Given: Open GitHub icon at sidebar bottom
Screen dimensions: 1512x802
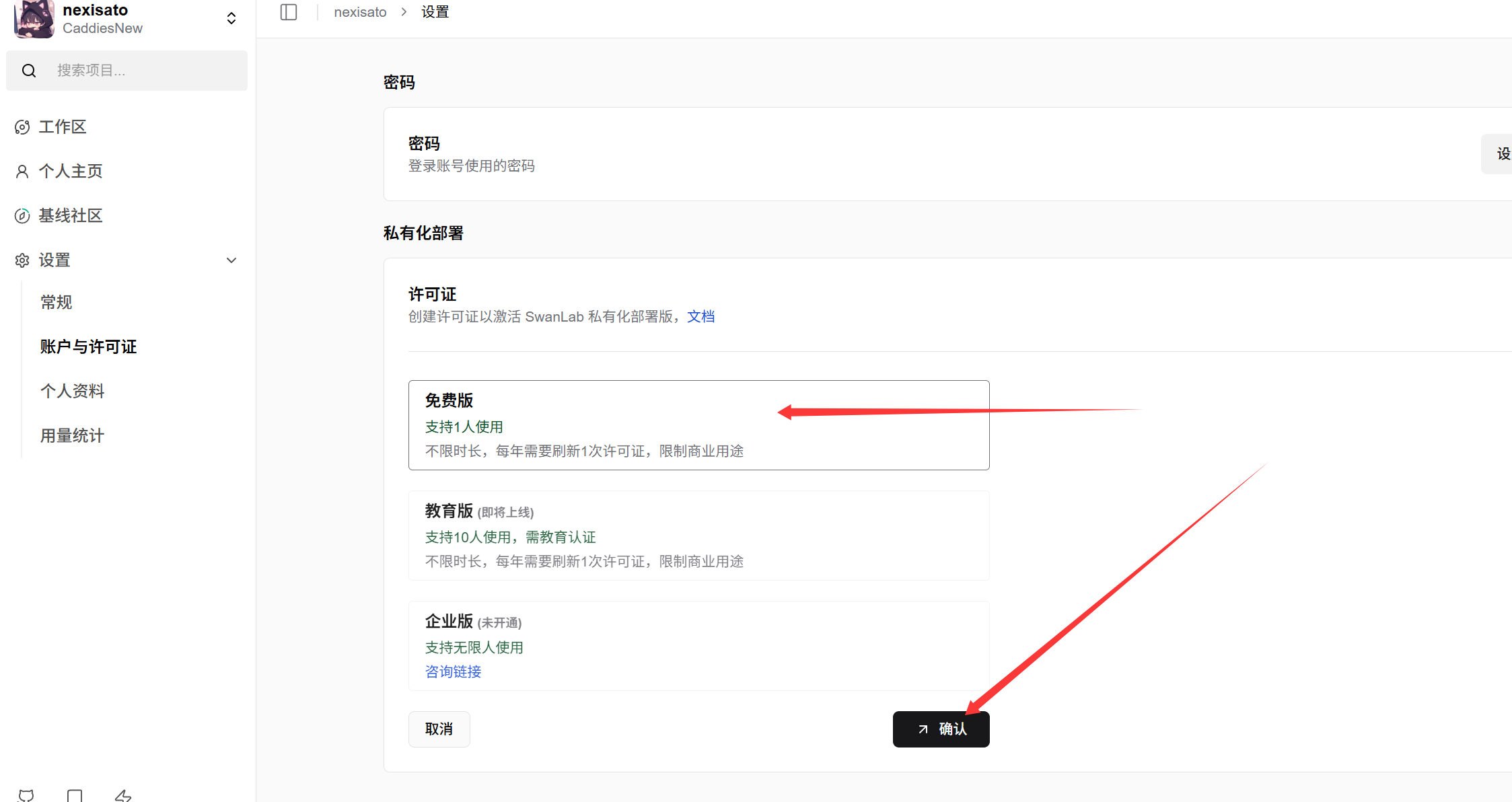Looking at the screenshot, I should (26, 795).
